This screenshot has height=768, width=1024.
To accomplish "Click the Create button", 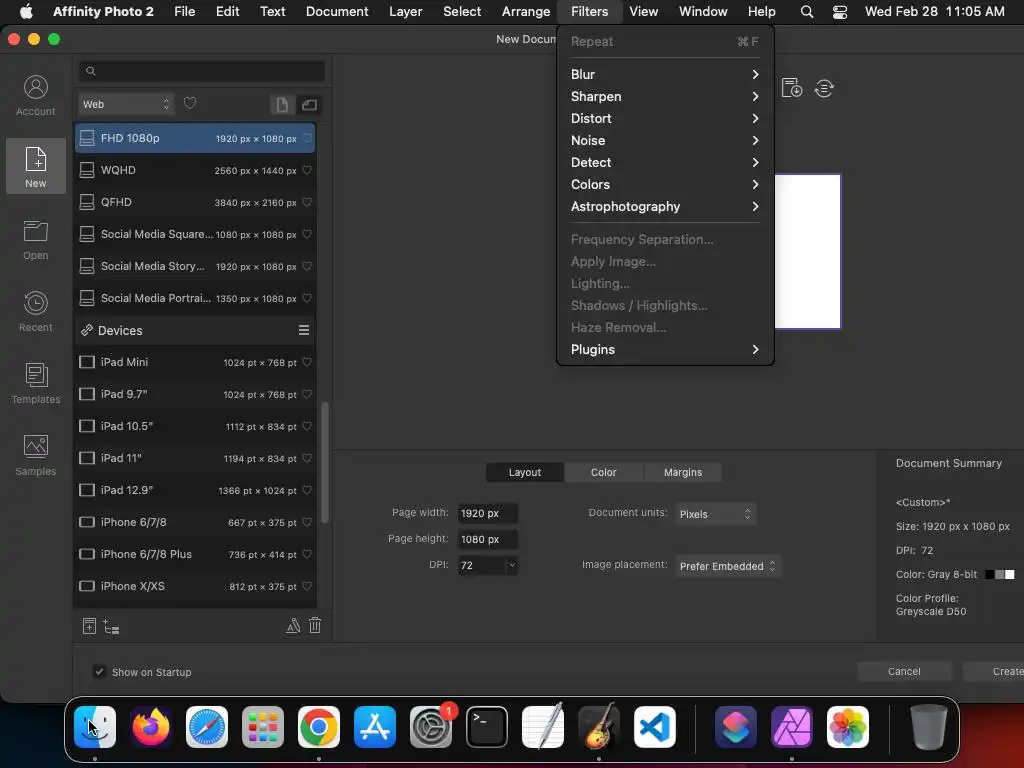I will 994,671.
